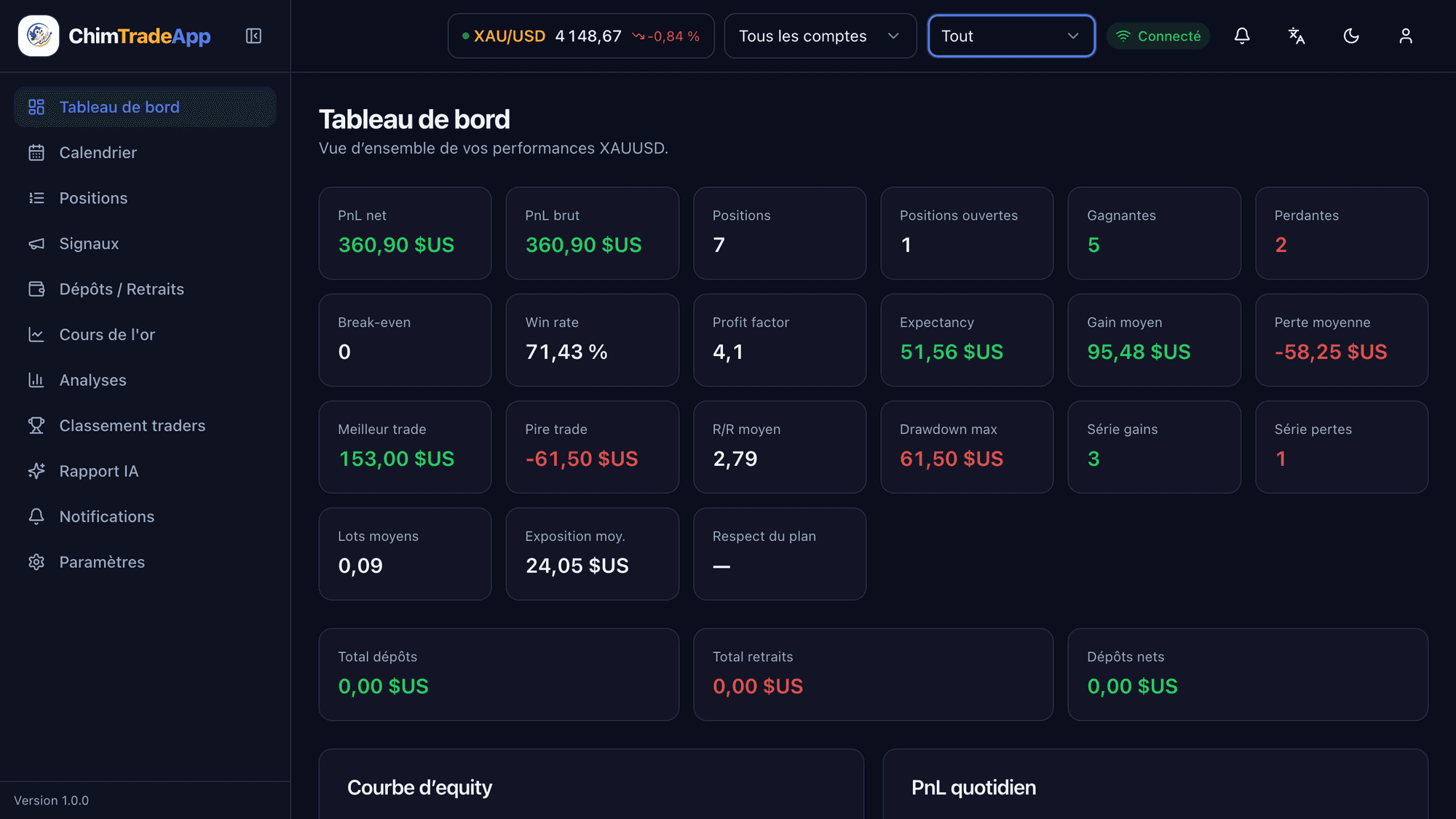Image resolution: width=1456 pixels, height=819 pixels.
Task: Click the Break-even value 0
Action: tap(344, 352)
